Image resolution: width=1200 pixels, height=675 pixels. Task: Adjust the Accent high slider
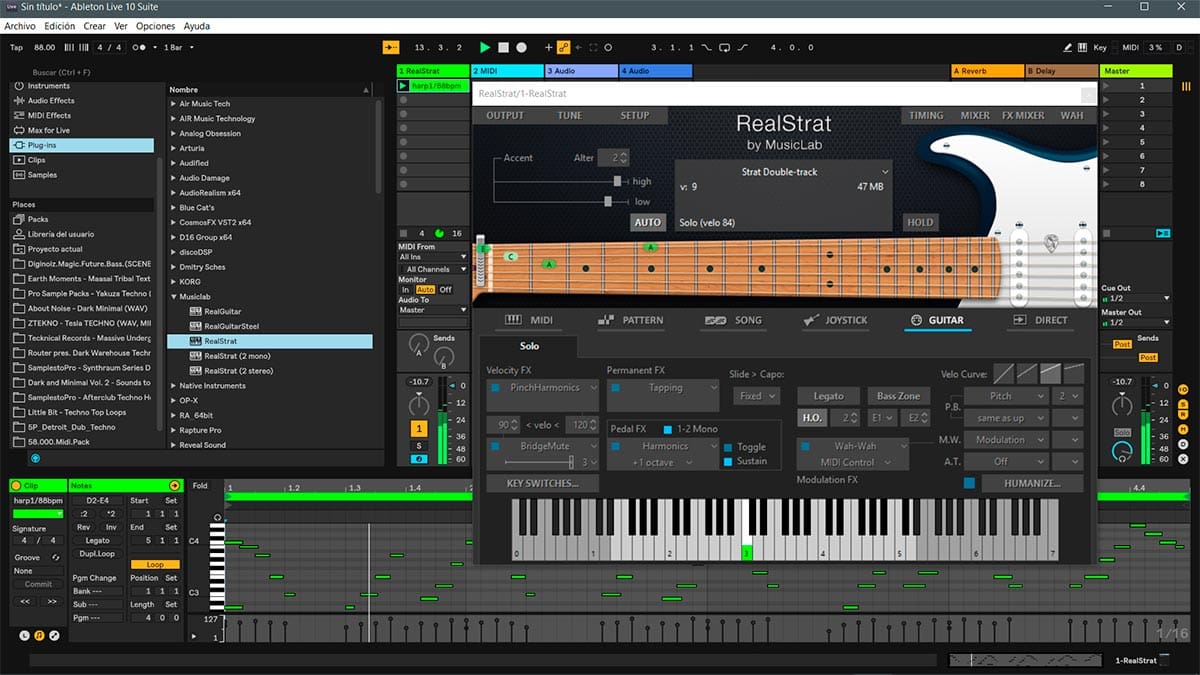click(x=618, y=181)
